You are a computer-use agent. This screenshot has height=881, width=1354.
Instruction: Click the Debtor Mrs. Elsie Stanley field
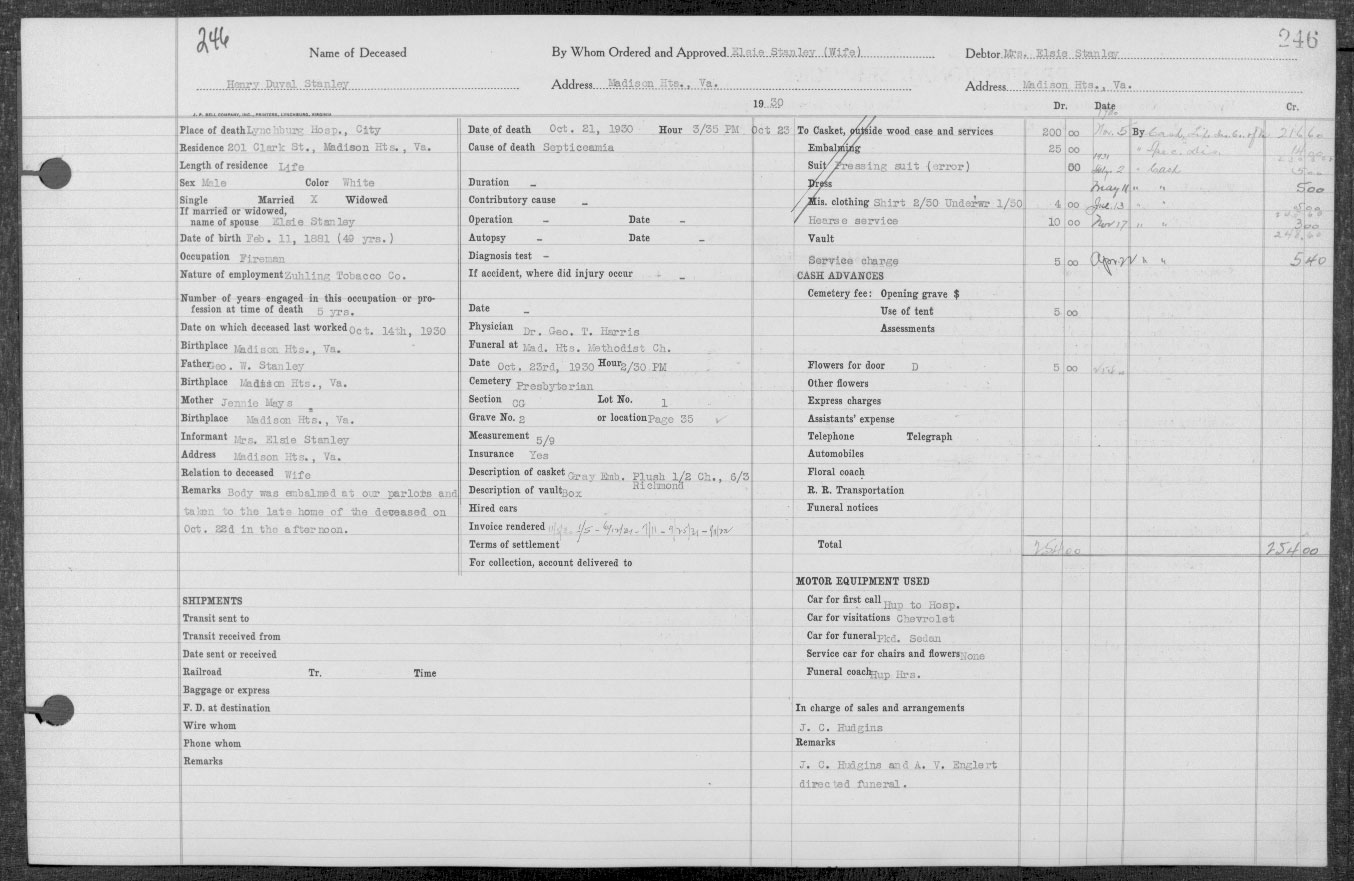click(x=1042, y=53)
